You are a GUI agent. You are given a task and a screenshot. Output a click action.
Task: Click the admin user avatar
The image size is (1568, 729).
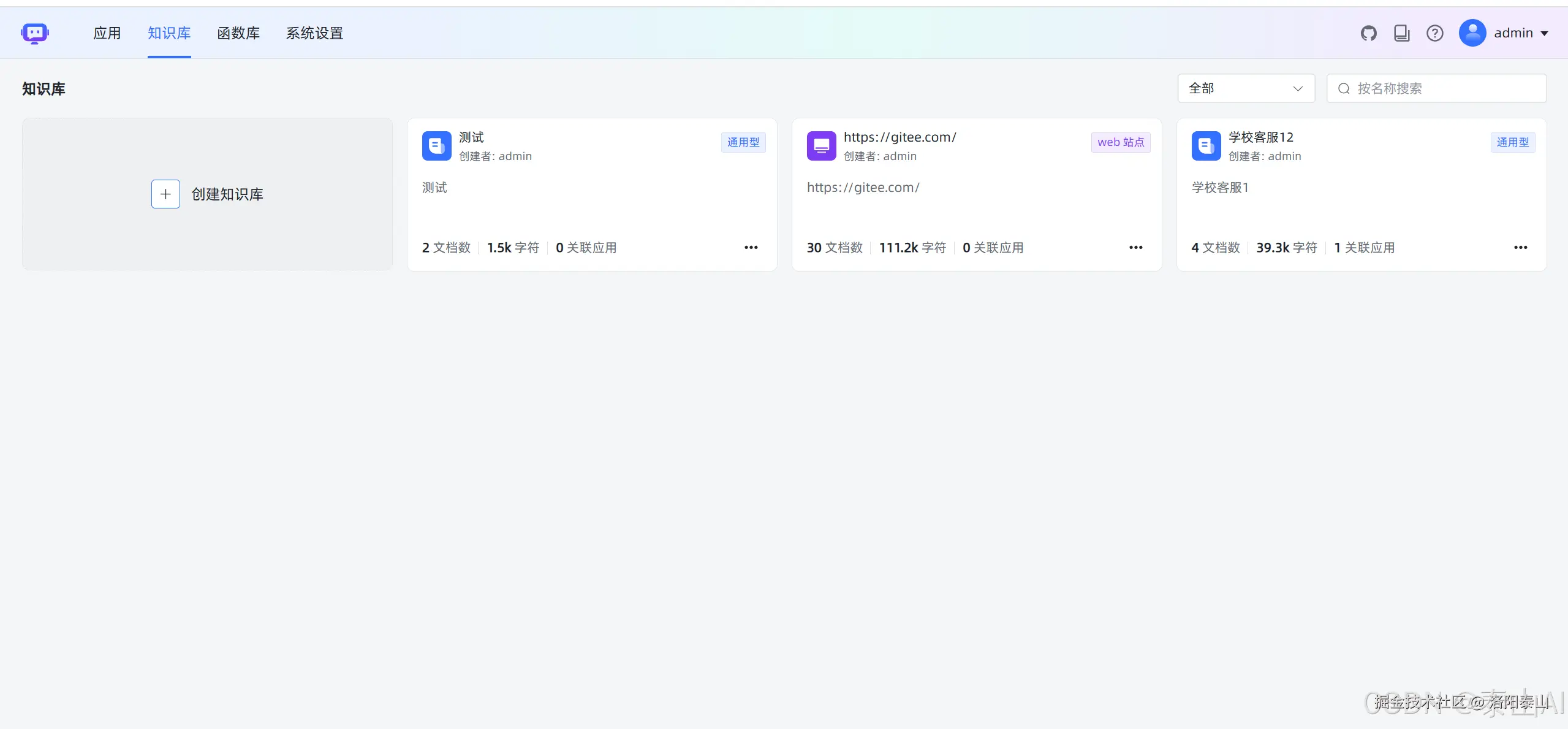1472,33
